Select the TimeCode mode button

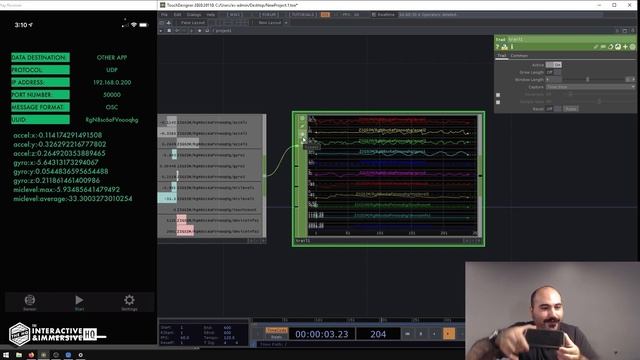pyautogui.click(x=276, y=330)
